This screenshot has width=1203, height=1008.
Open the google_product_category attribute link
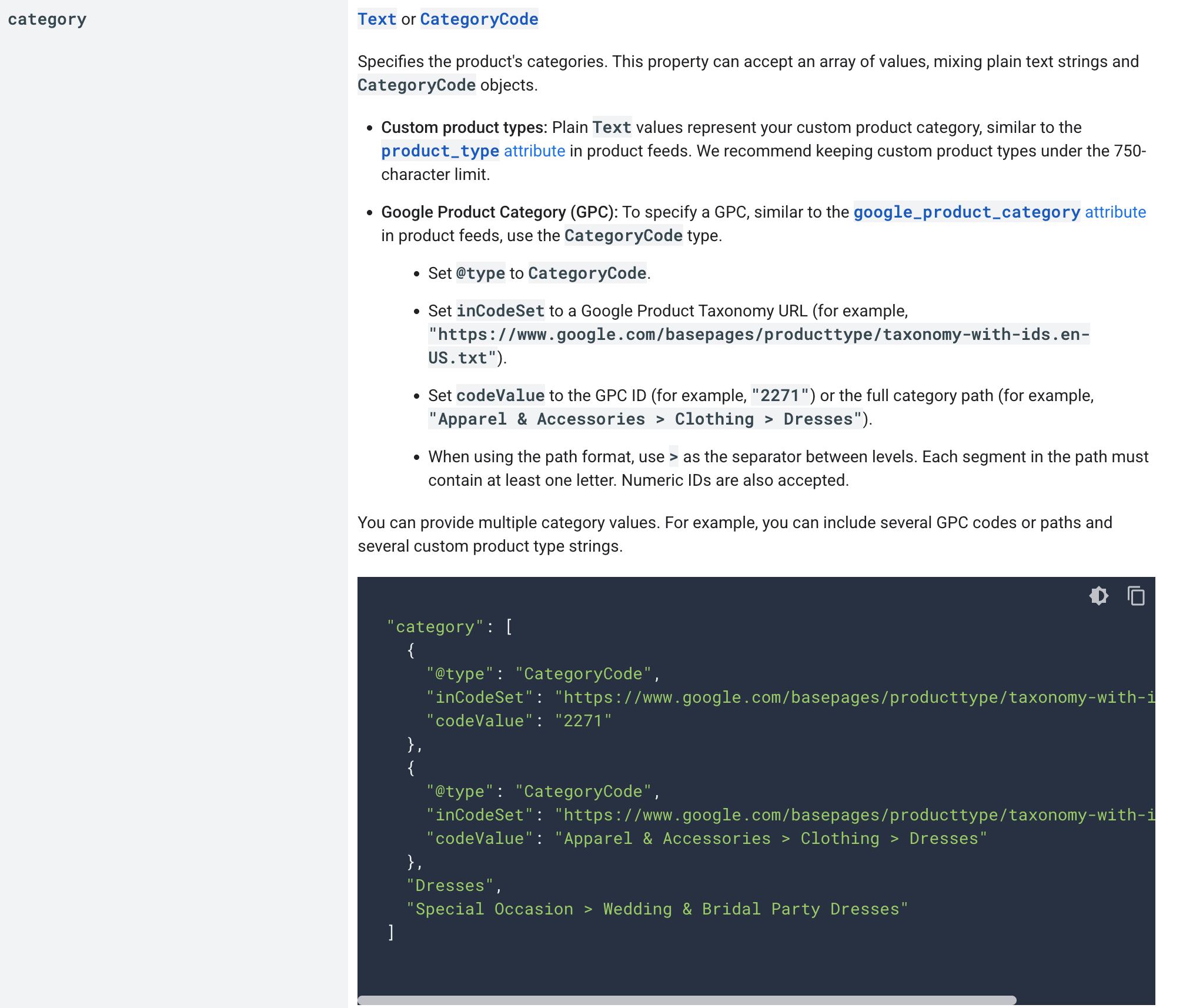(x=1000, y=212)
